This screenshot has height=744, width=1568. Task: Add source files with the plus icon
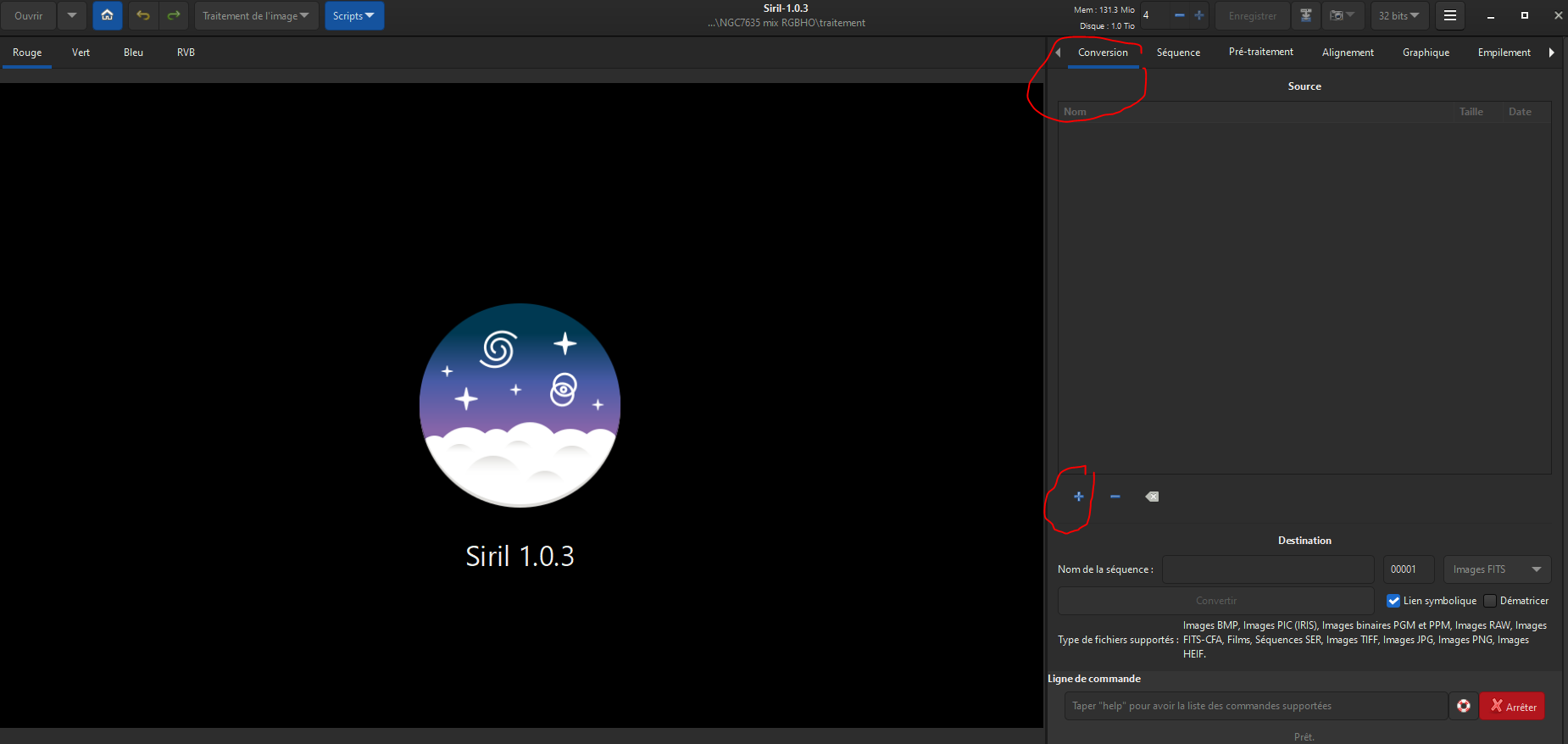pos(1078,497)
